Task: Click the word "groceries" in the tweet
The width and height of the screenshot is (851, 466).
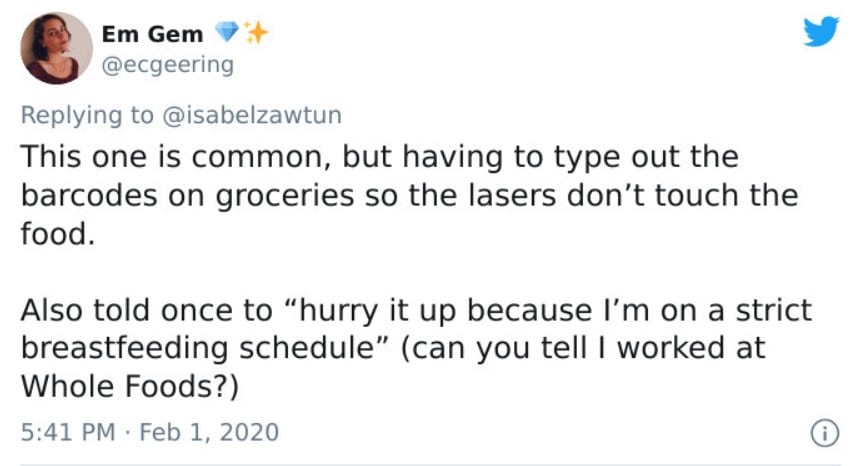Action: [285, 196]
